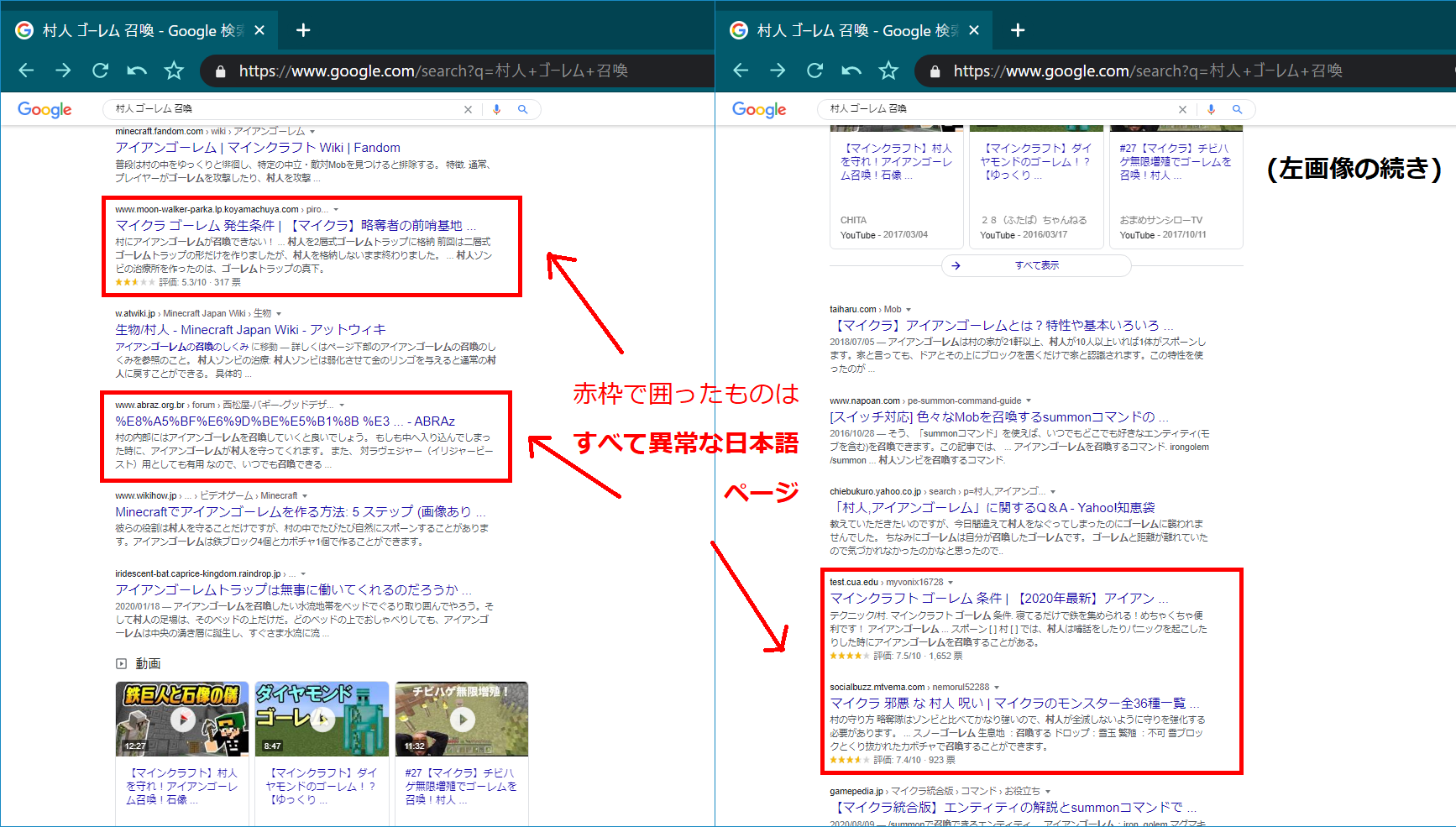Open マイクラ ゴーレム 発生条件 result link

point(296,226)
